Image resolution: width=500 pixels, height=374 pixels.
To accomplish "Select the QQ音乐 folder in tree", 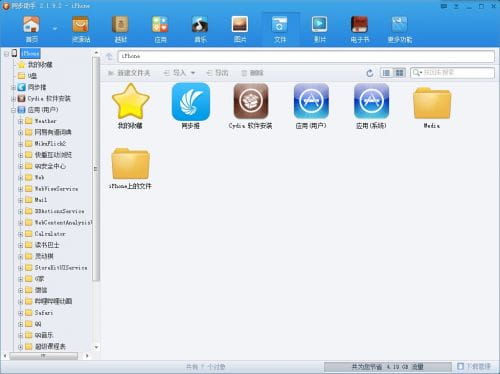I will coord(40,335).
